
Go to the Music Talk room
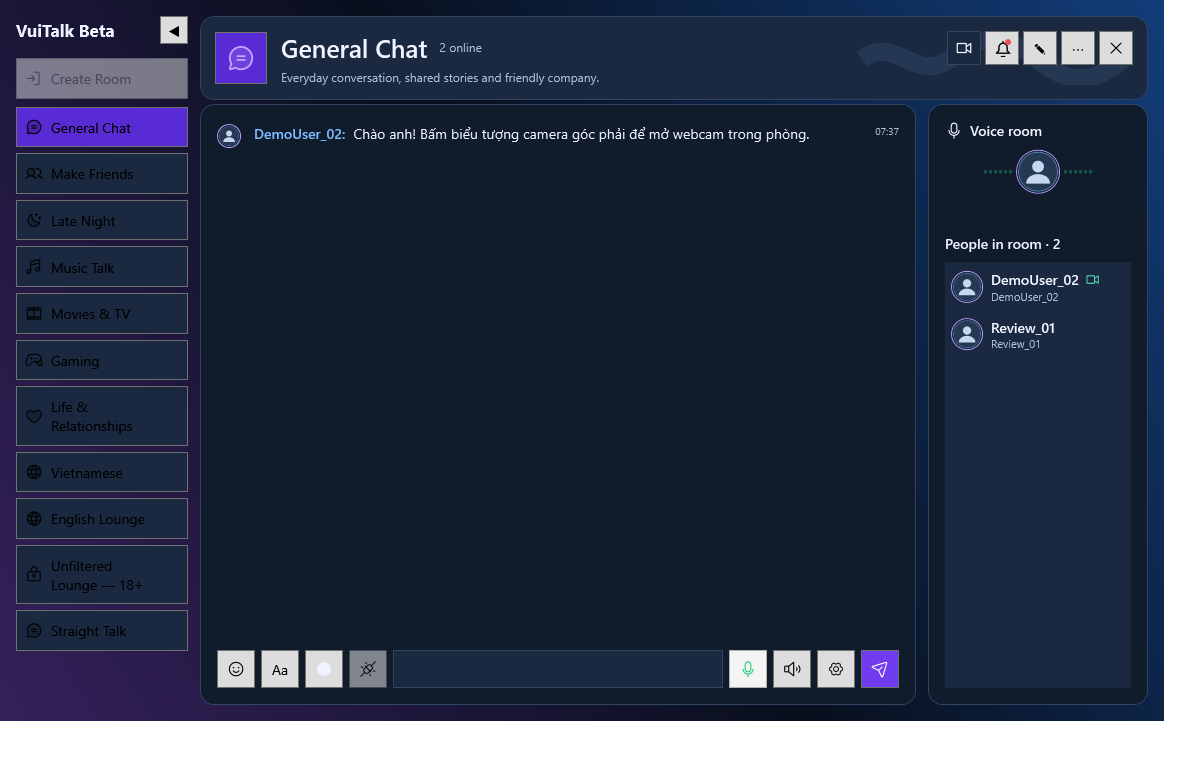102,267
